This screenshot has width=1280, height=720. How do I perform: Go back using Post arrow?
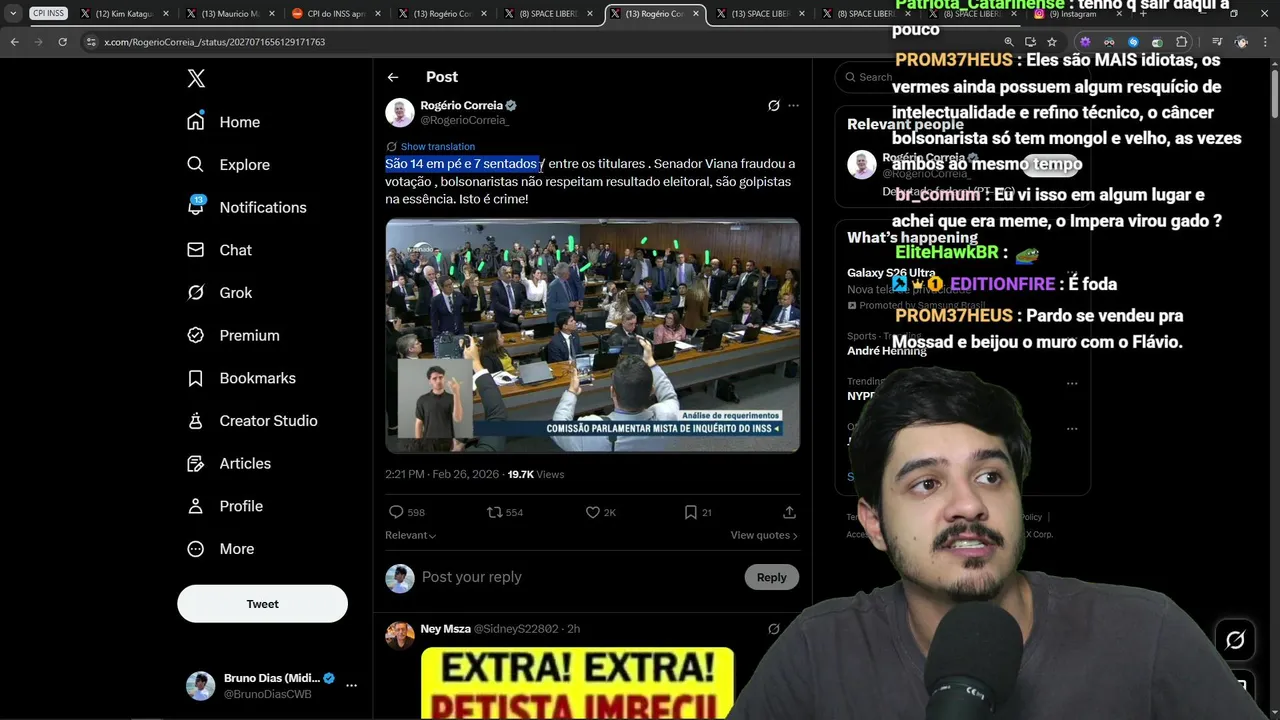[x=393, y=77]
